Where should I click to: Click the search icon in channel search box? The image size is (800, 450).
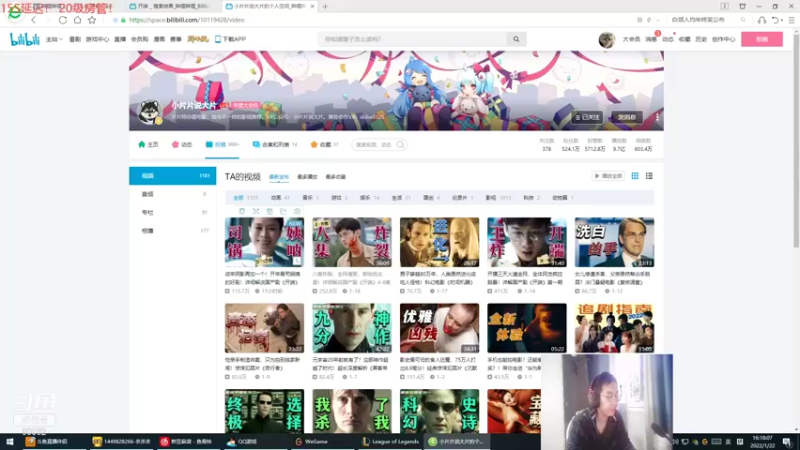pyautogui.click(x=401, y=145)
